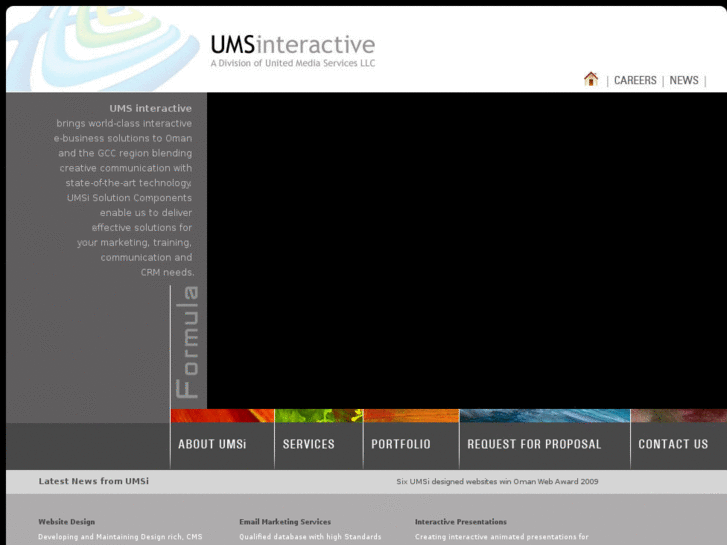This screenshot has width=727, height=545.
Task: Click the Interactive Presentations heading
Action: point(460,522)
